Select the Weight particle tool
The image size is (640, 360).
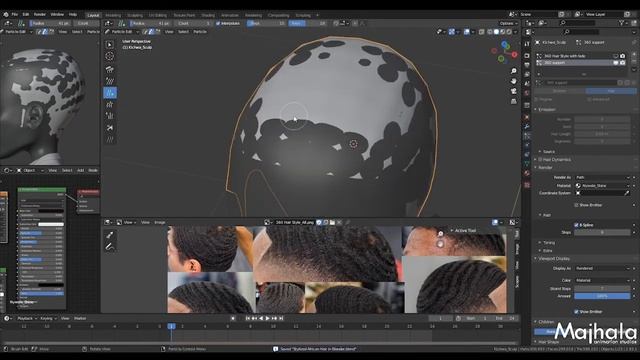[x=110, y=140]
